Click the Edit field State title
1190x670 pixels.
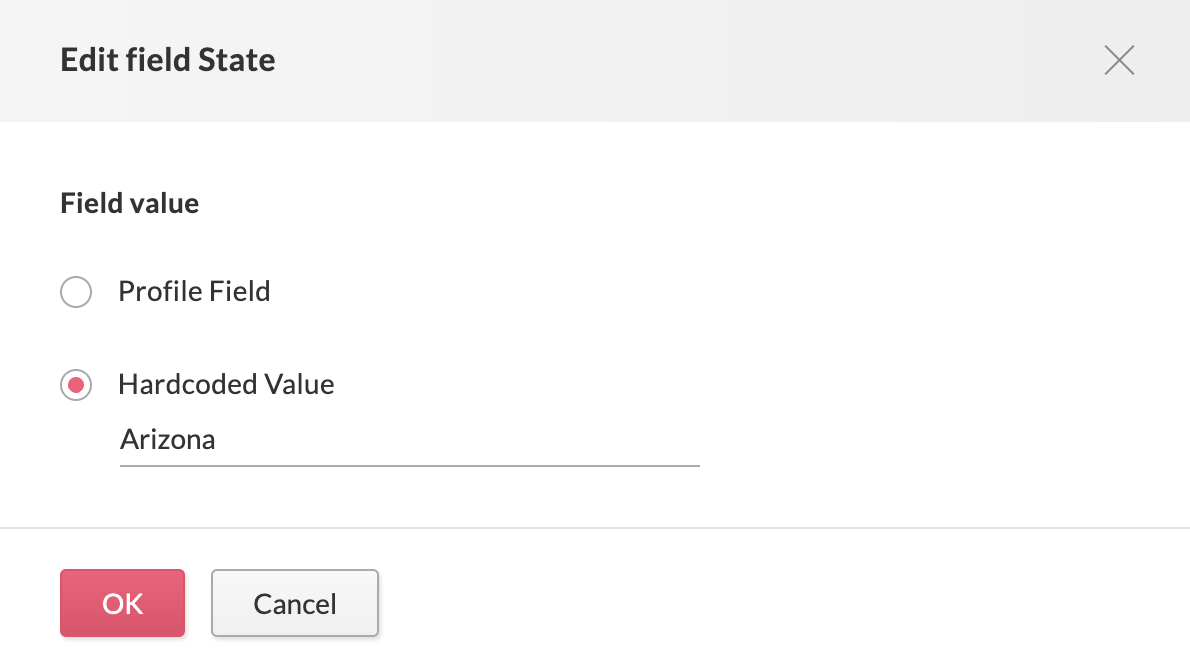[168, 60]
